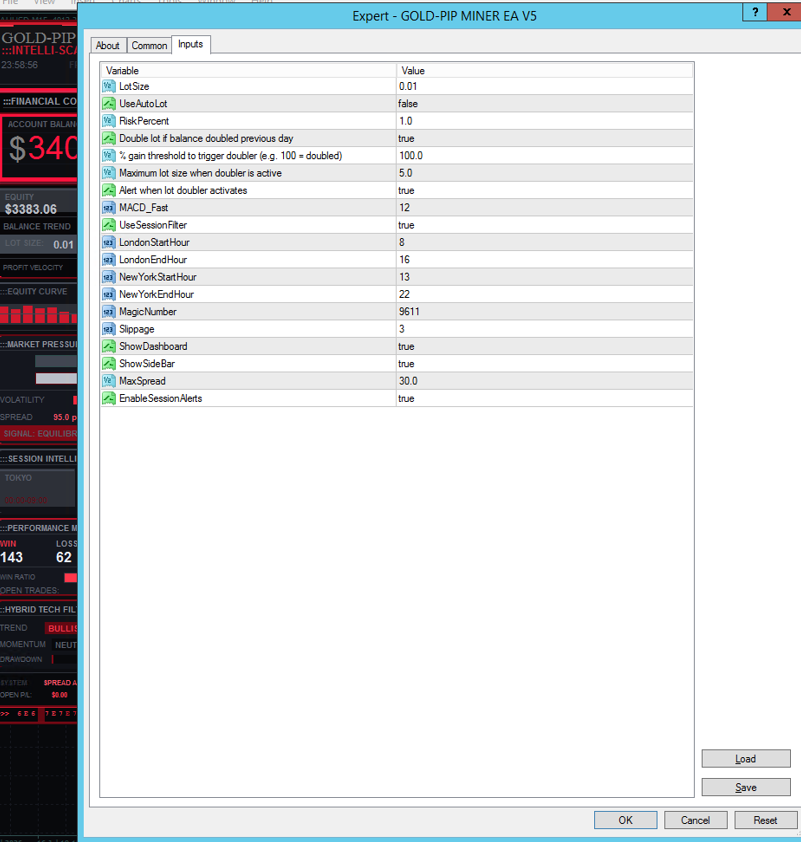Click the Value column header

click(544, 70)
